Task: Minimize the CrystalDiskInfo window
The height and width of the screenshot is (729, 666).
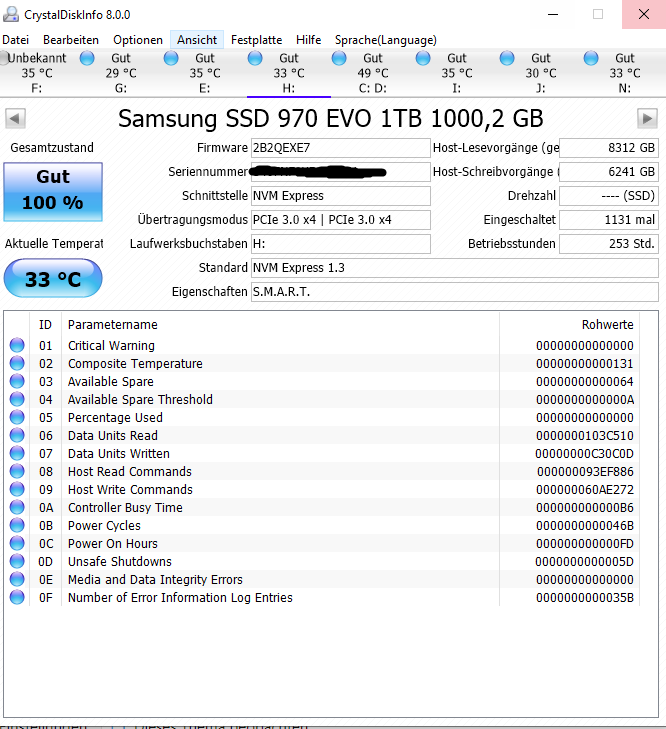Action: pyautogui.click(x=553, y=14)
